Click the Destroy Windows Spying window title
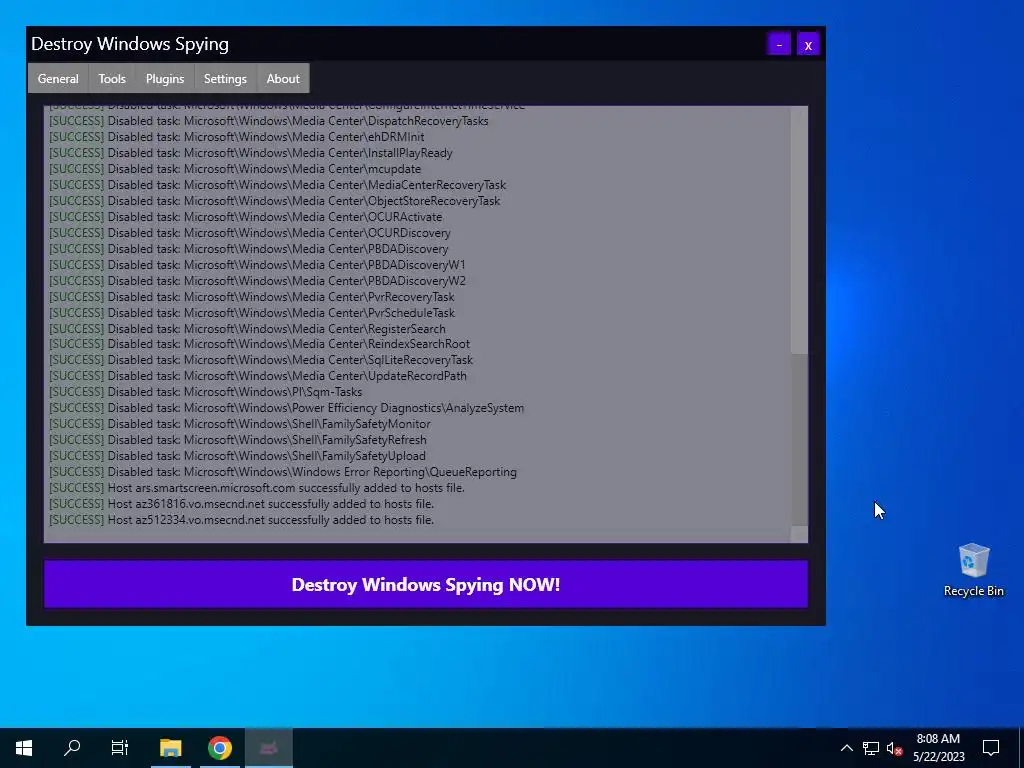The width and height of the screenshot is (1024, 768). [x=130, y=44]
